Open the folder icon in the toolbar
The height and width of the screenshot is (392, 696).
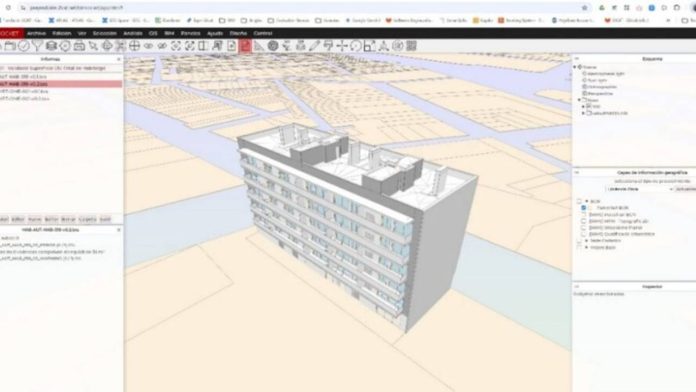[x=10, y=46]
